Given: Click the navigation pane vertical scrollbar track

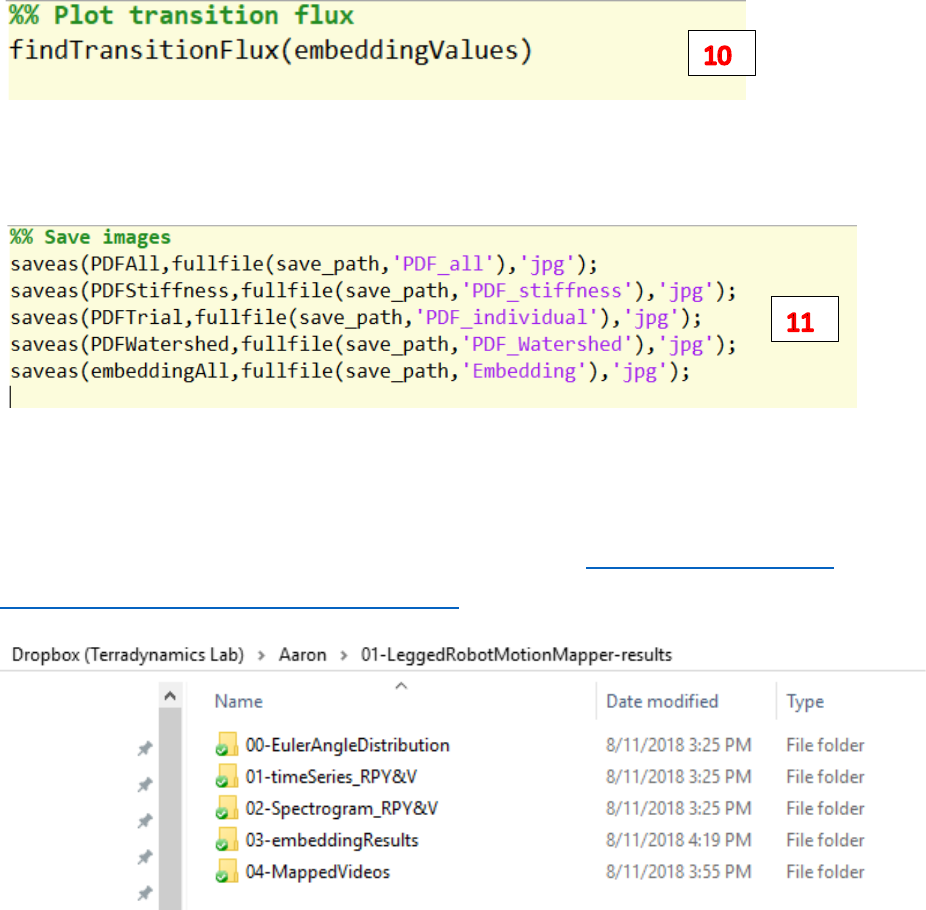Looking at the screenshot, I should (170, 809).
